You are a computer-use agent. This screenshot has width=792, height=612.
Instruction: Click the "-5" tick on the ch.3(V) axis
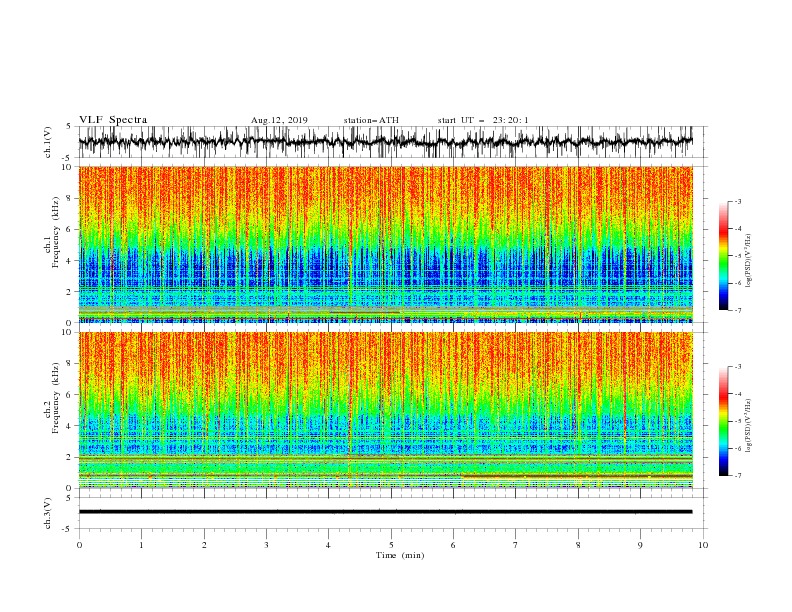coord(67,529)
